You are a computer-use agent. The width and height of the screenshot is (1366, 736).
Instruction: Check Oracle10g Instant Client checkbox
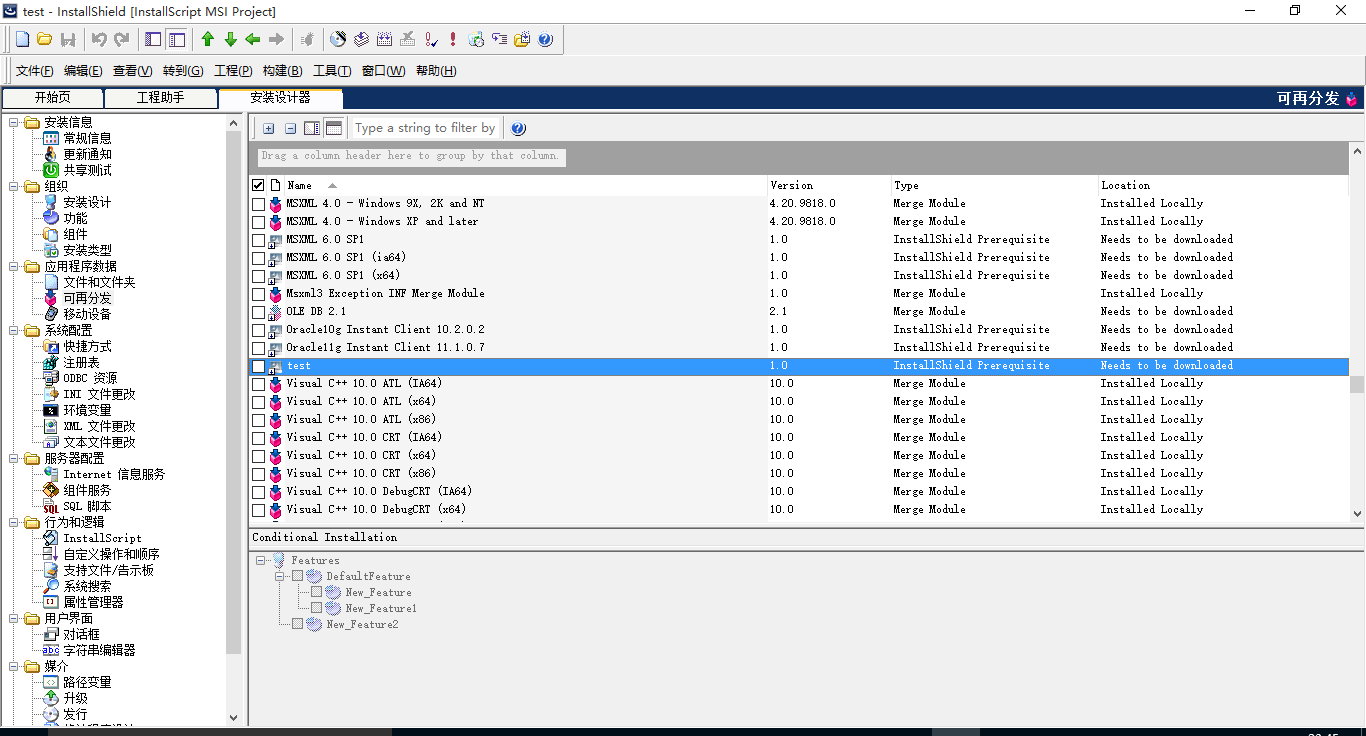pyautogui.click(x=258, y=330)
